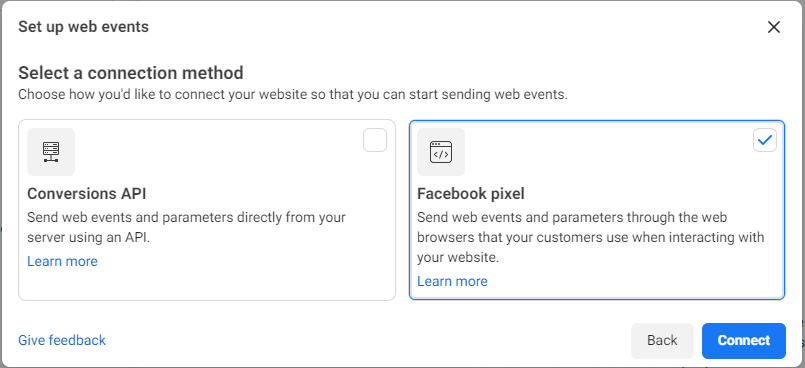Open the Give feedback link
Image resolution: width=805 pixels, height=368 pixels.
pyautogui.click(x=62, y=340)
